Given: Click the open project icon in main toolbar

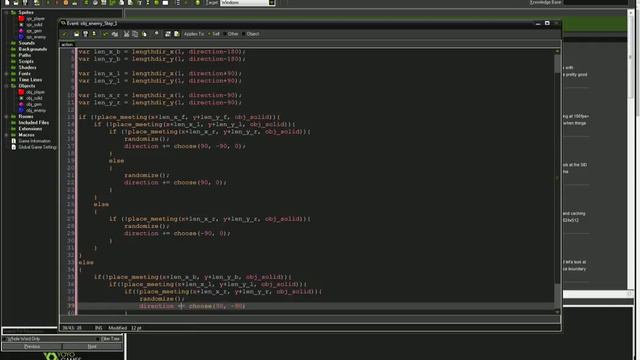Looking at the screenshot, I should click(x=16, y=2).
